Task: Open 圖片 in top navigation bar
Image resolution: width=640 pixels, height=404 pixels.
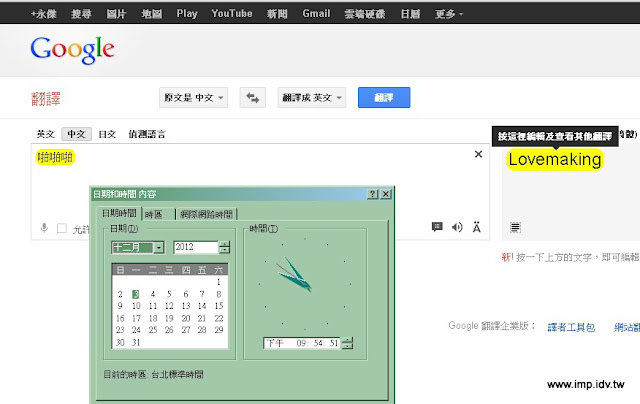Action: (x=116, y=14)
